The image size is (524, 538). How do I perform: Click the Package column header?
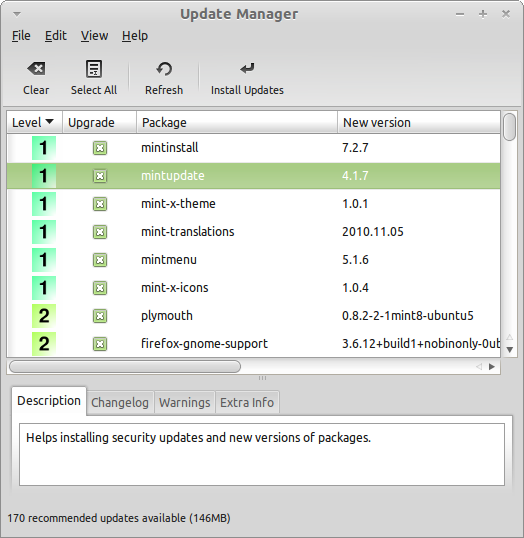237,122
